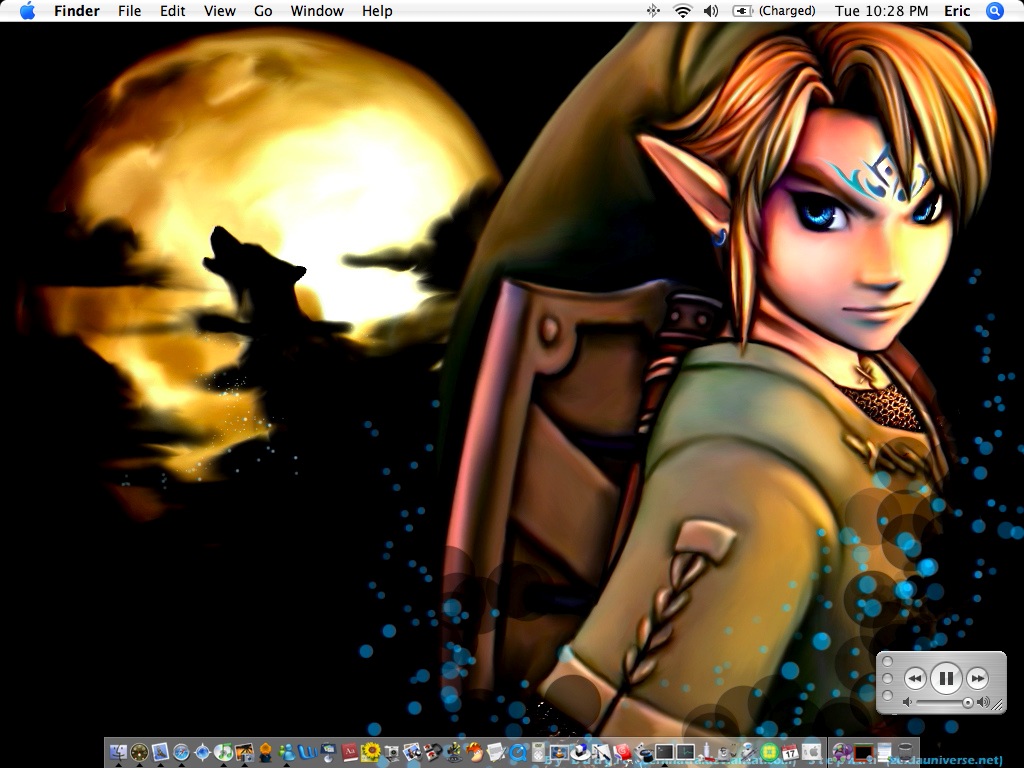This screenshot has width=1024, height=768.
Task: Launch Adium orange duck icon
Action: tap(265, 752)
